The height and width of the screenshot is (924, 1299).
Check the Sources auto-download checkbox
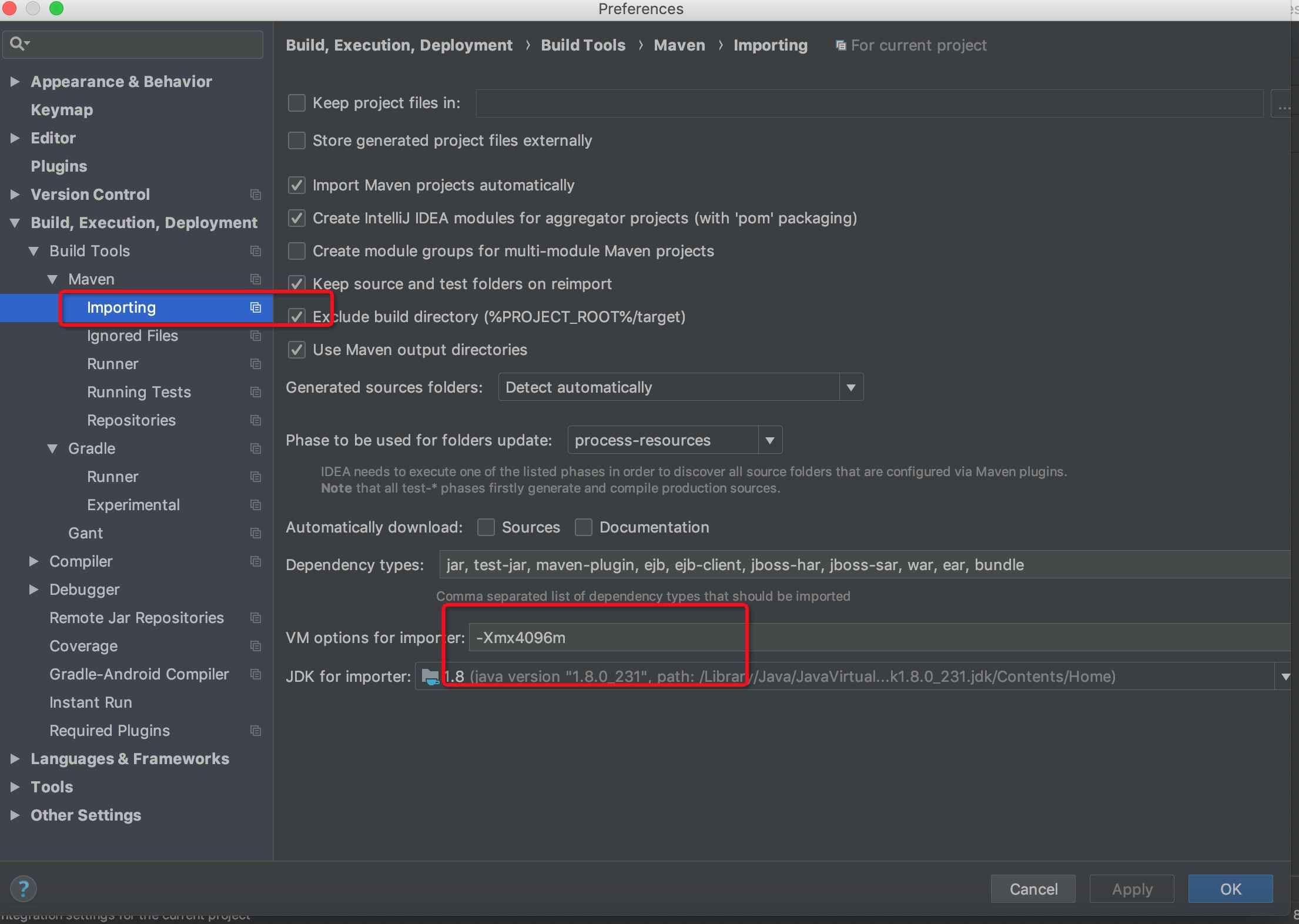click(486, 527)
